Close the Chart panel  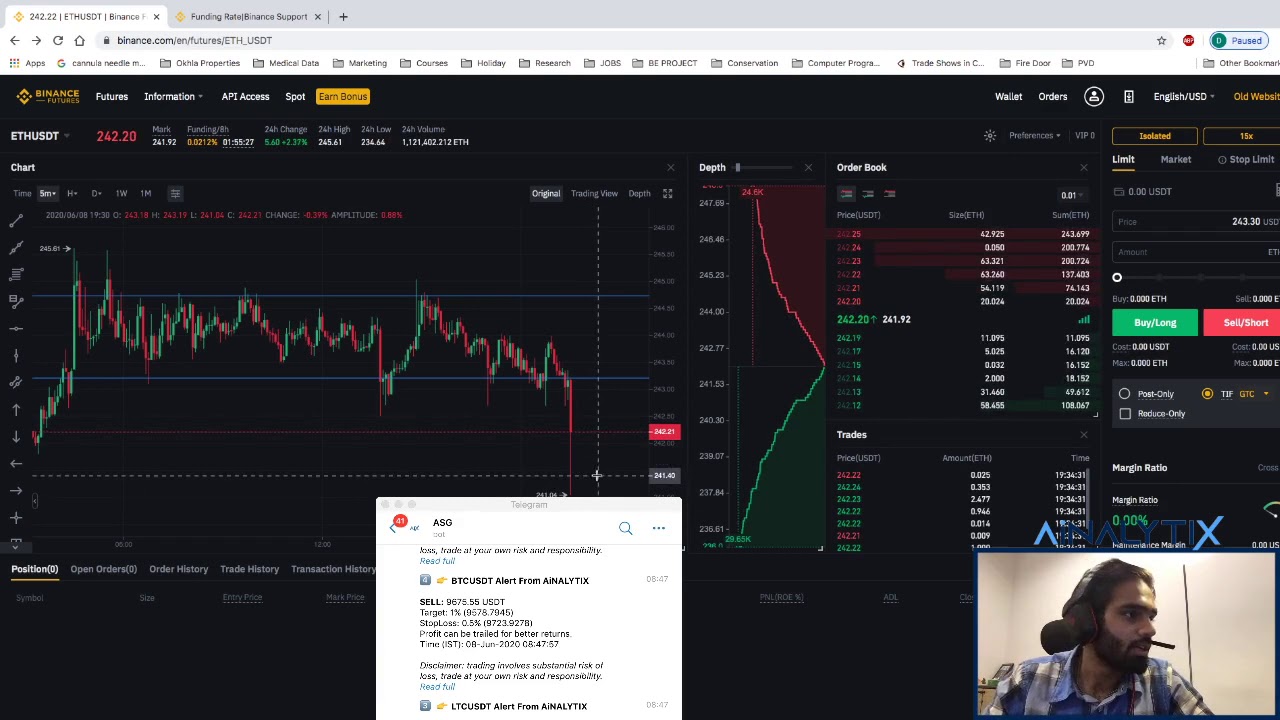point(670,167)
